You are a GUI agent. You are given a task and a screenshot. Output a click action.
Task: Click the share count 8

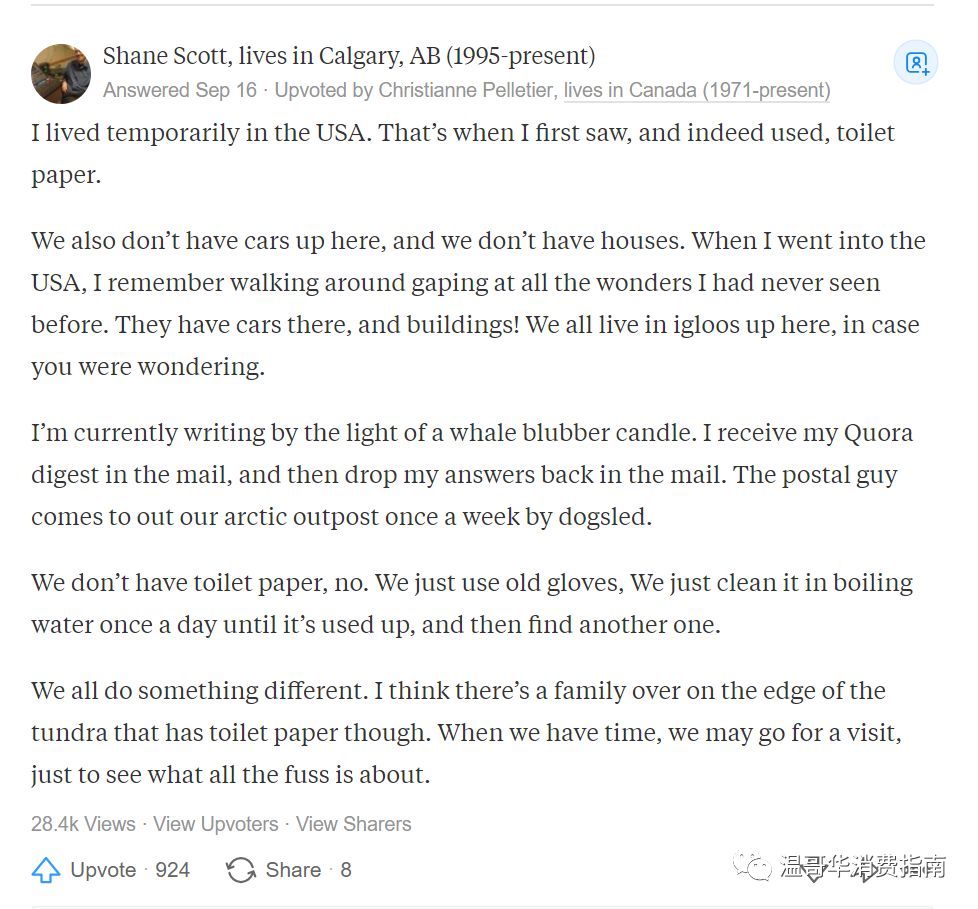point(346,870)
